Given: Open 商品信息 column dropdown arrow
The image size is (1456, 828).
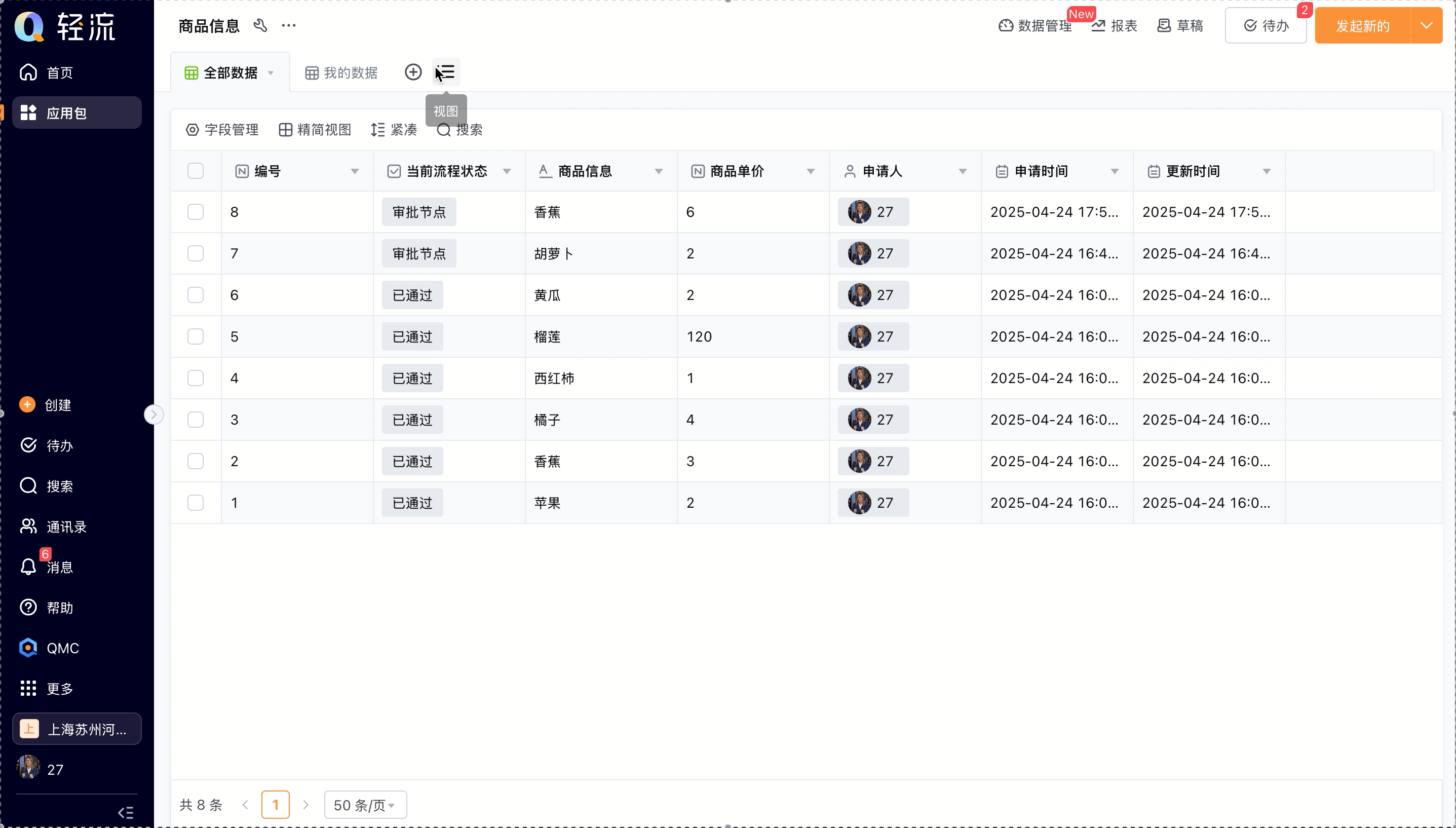Looking at the screenshot, I should point(659,171).
